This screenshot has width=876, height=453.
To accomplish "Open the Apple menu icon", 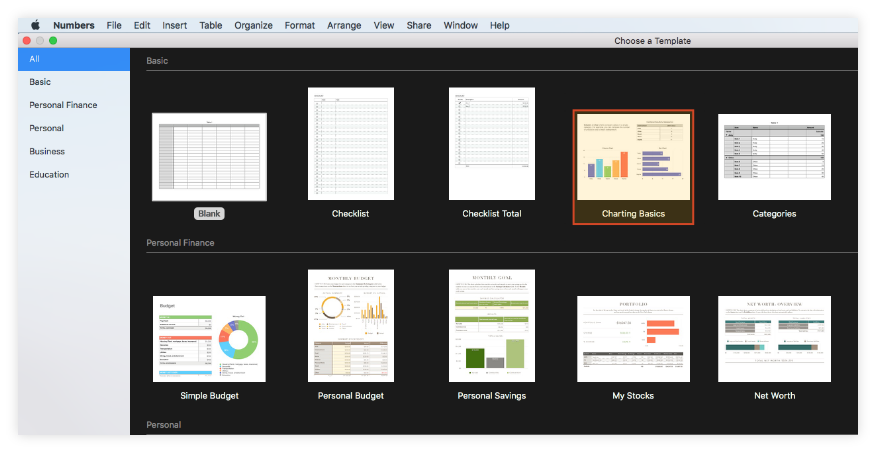I will click(35, 25).
